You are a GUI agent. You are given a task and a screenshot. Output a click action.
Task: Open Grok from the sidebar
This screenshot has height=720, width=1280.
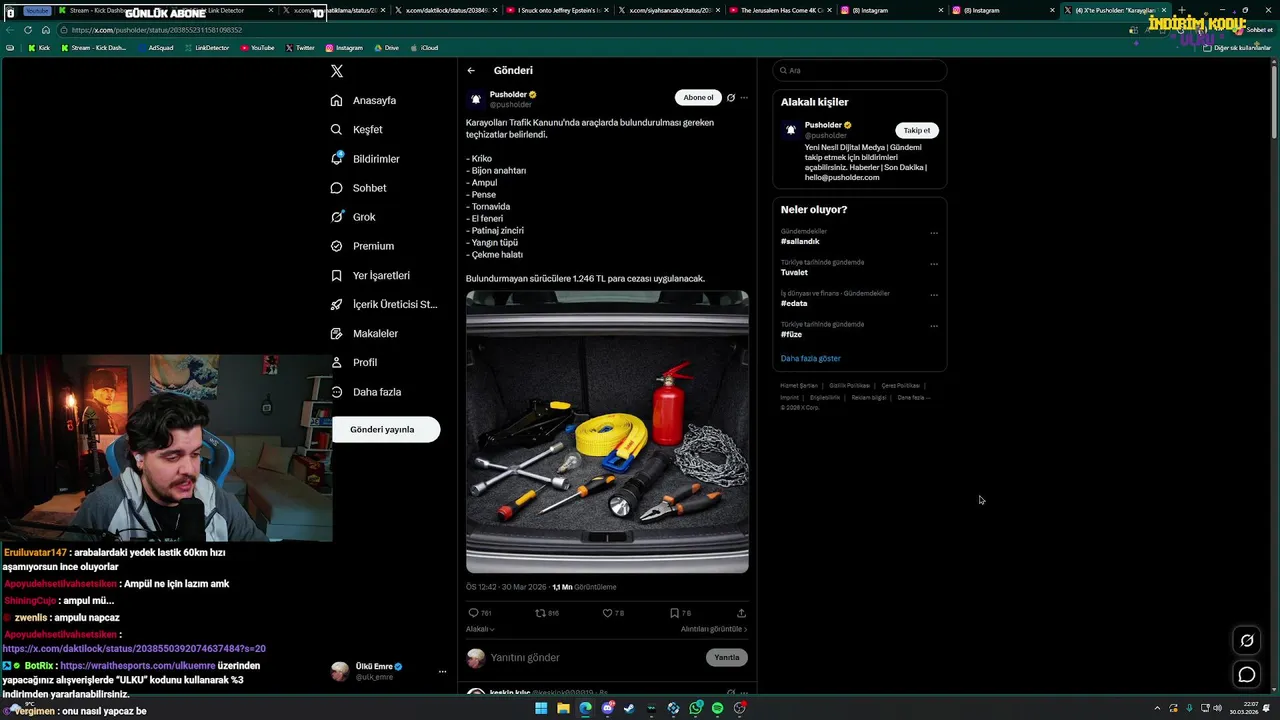click(354, 217)
